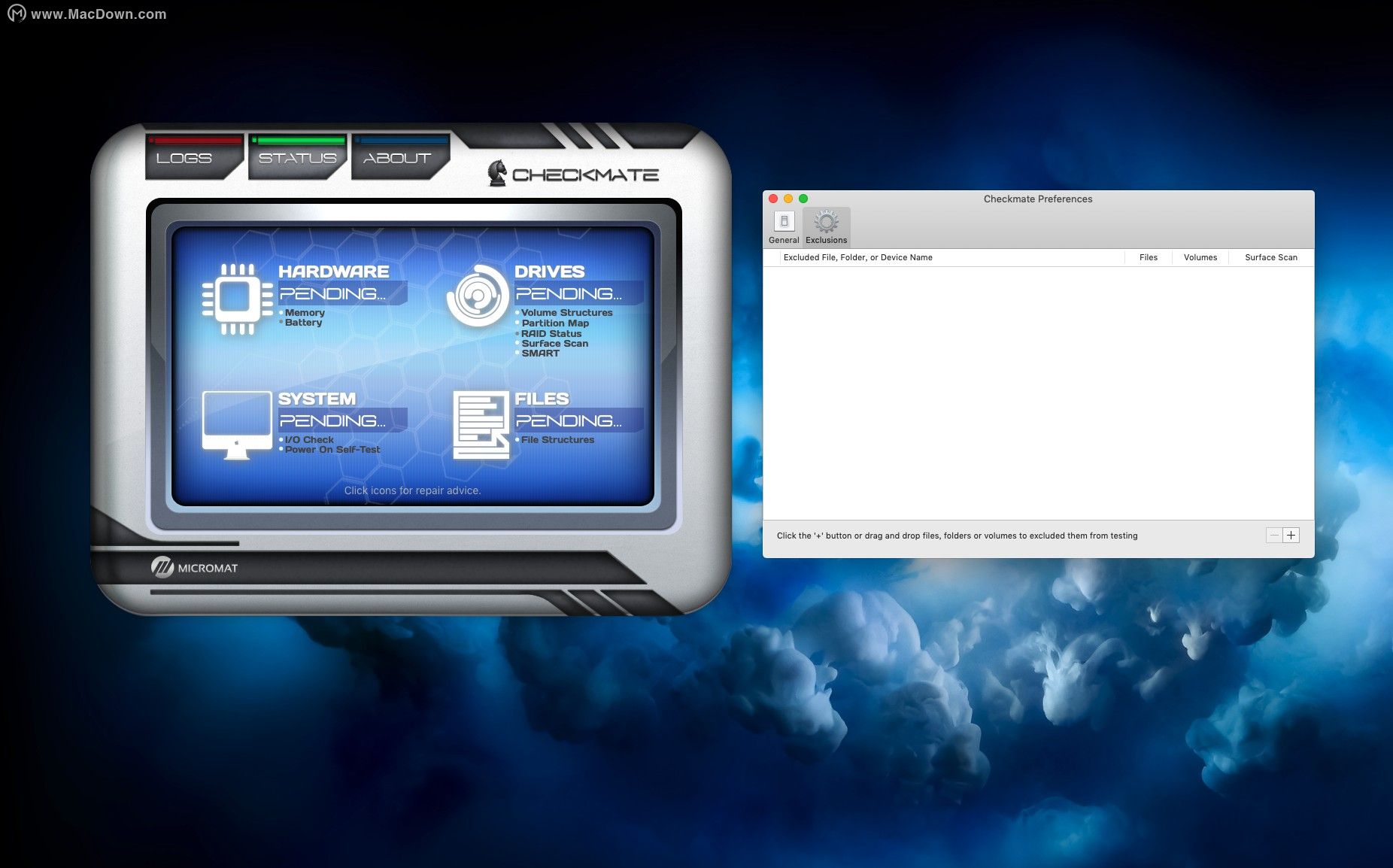Click the Volumes column header
Image resolution: width=1393 pixels, height=868 pixels.
pos(1200,257)
